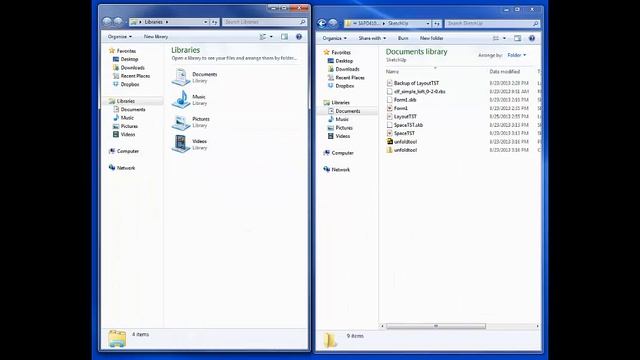Open the view options arrow in Libraries window
This screenshot has height=360, width=640.
click(271, 37)
